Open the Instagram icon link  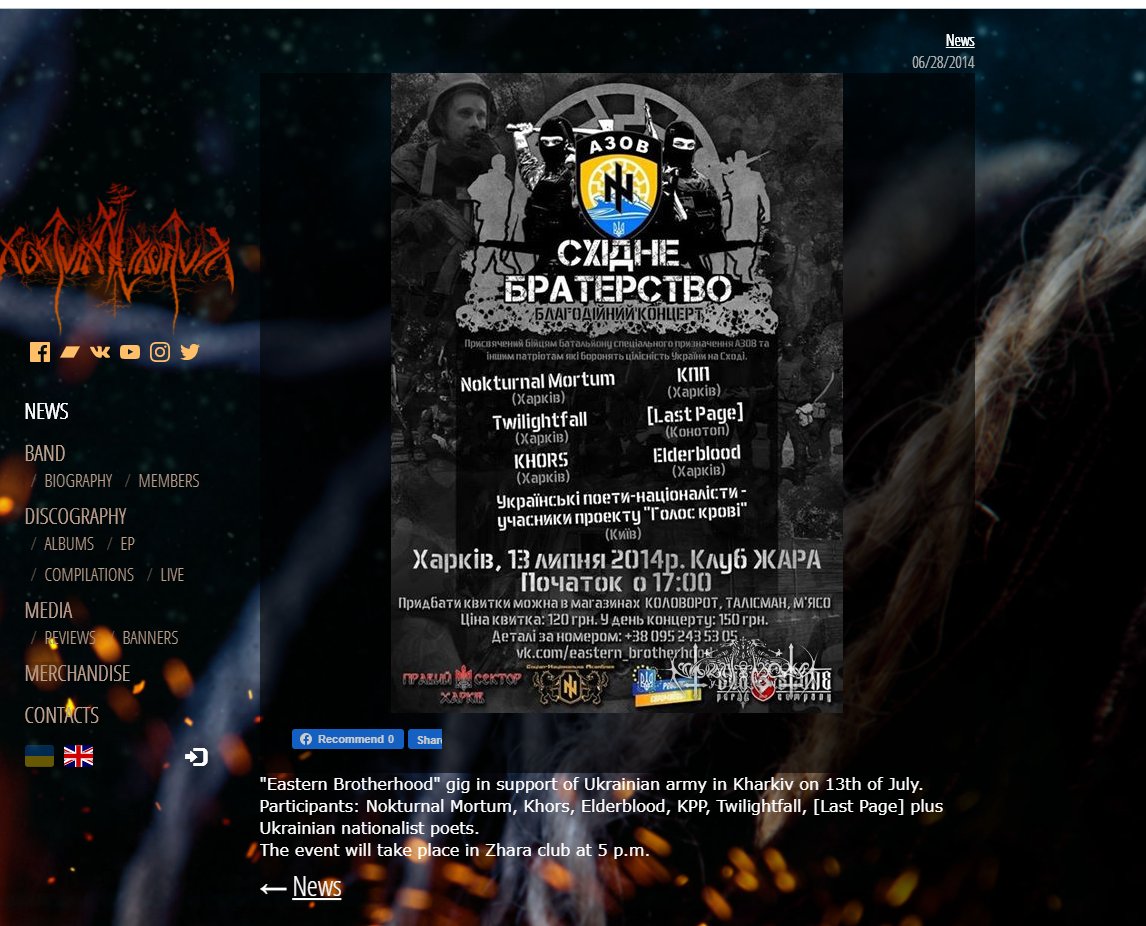(x=160, y=352)
